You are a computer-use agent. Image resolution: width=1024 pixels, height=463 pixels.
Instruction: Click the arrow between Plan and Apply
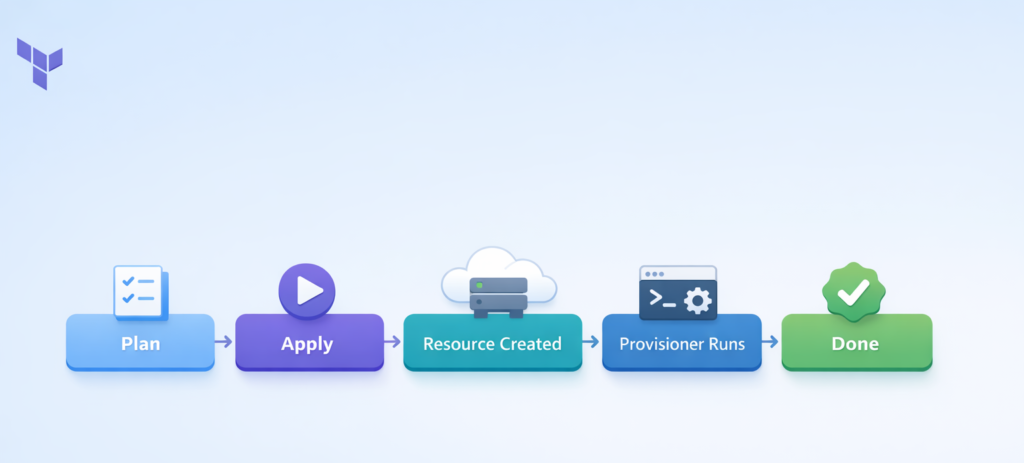(224, 342)
